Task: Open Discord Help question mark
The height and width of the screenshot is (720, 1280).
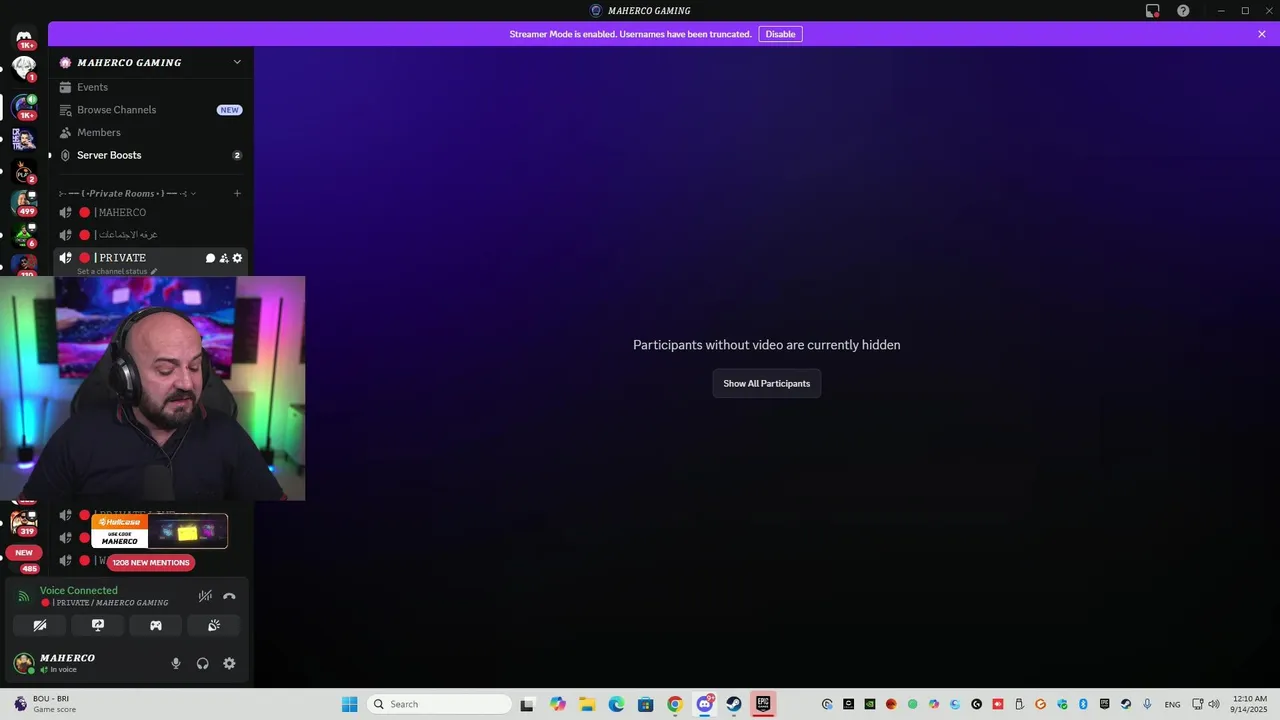Action: point(1183,11)
